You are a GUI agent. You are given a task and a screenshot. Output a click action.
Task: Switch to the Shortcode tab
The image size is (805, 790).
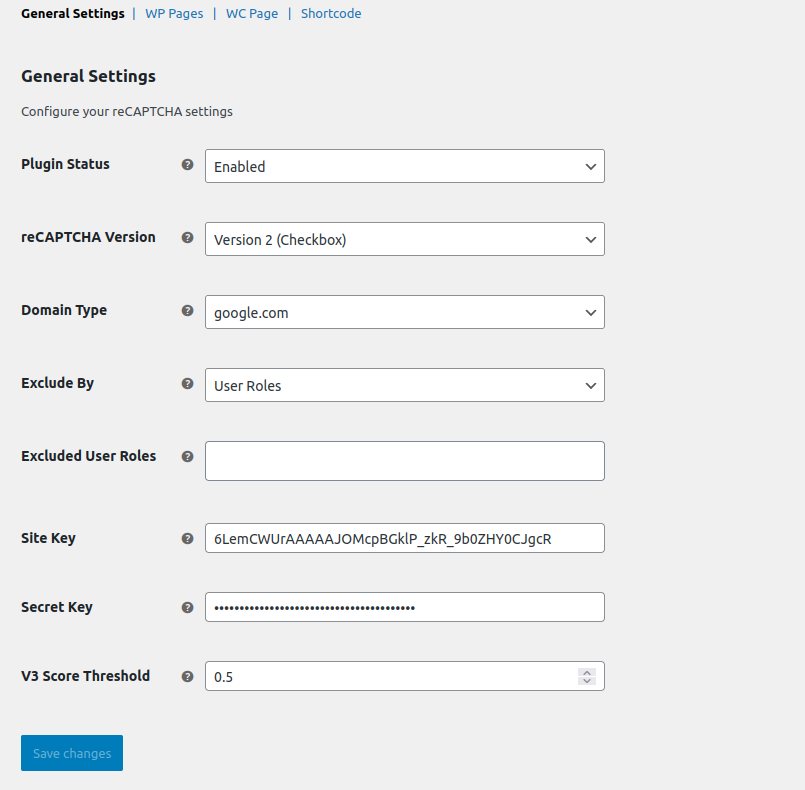[330, 13]
